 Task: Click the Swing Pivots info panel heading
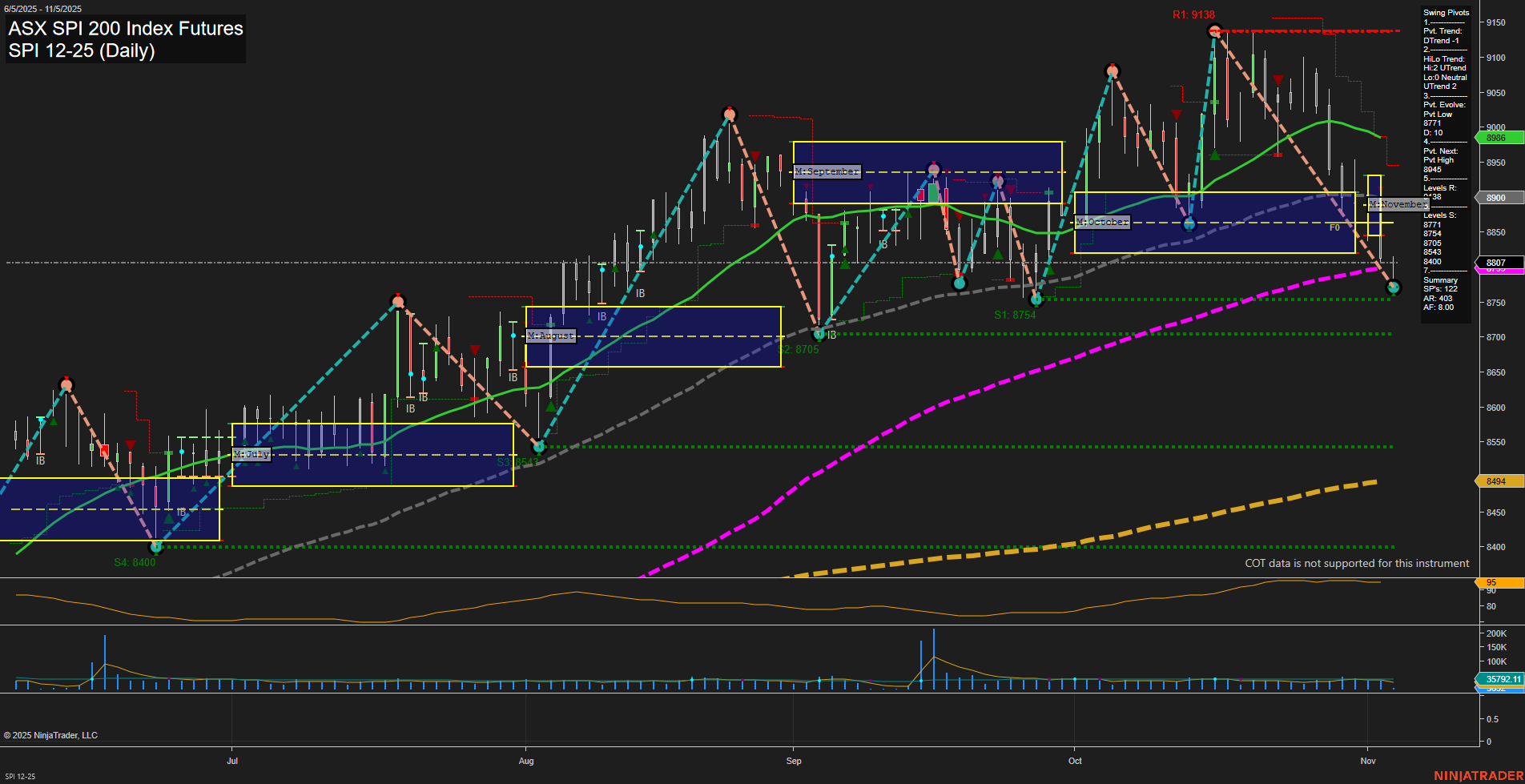tap(1446, 13)
